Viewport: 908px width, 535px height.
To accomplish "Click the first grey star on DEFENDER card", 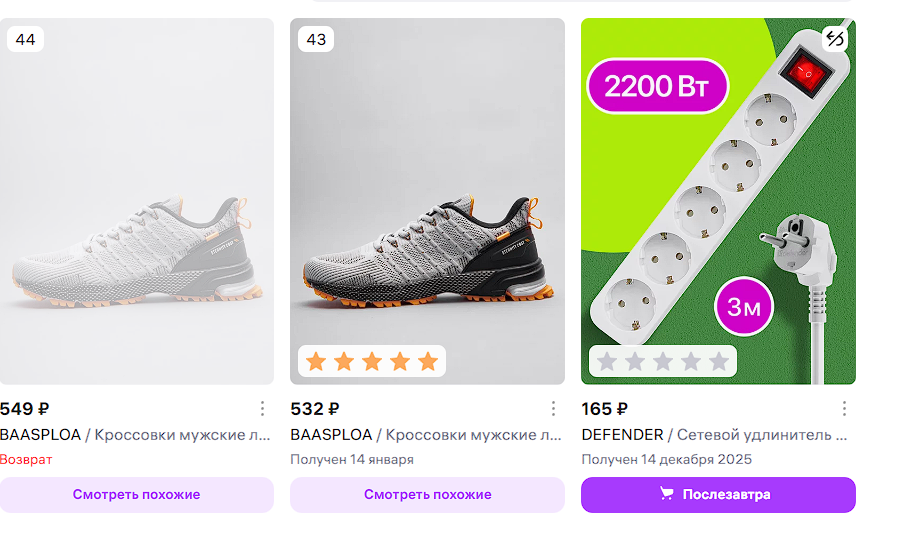I will pos(606,361).
